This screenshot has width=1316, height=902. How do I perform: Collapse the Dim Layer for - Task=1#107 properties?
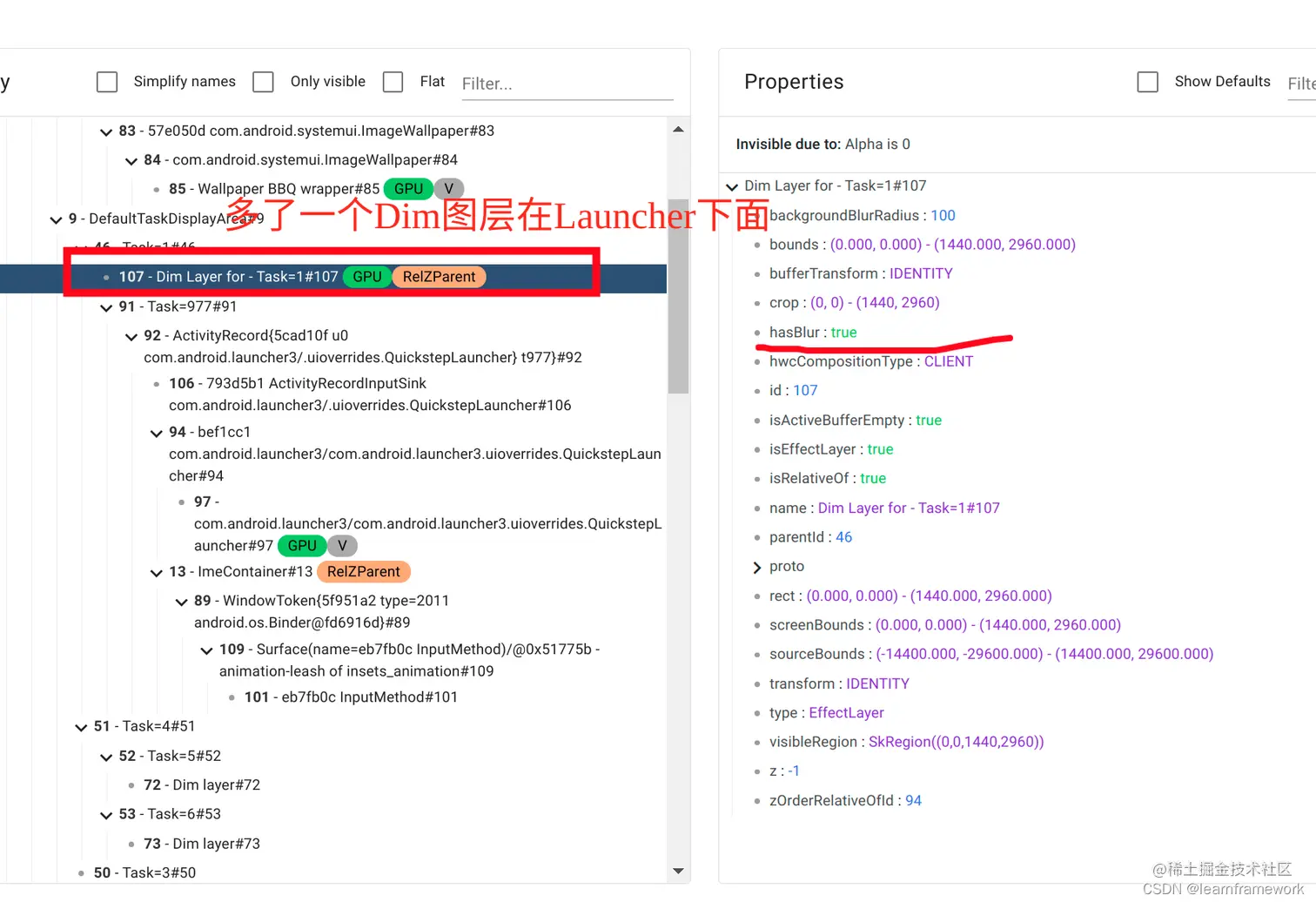pyautogui.click(x=731, y=185)
